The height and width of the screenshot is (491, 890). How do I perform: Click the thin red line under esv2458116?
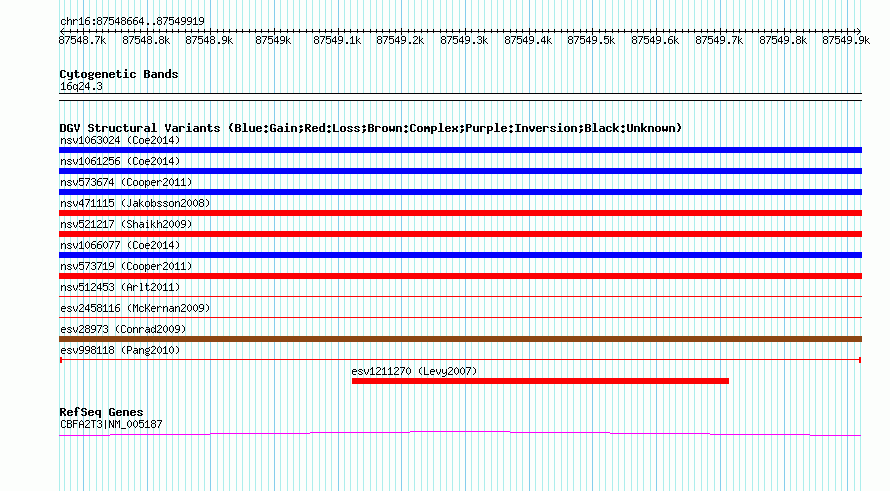click(460, 317)
